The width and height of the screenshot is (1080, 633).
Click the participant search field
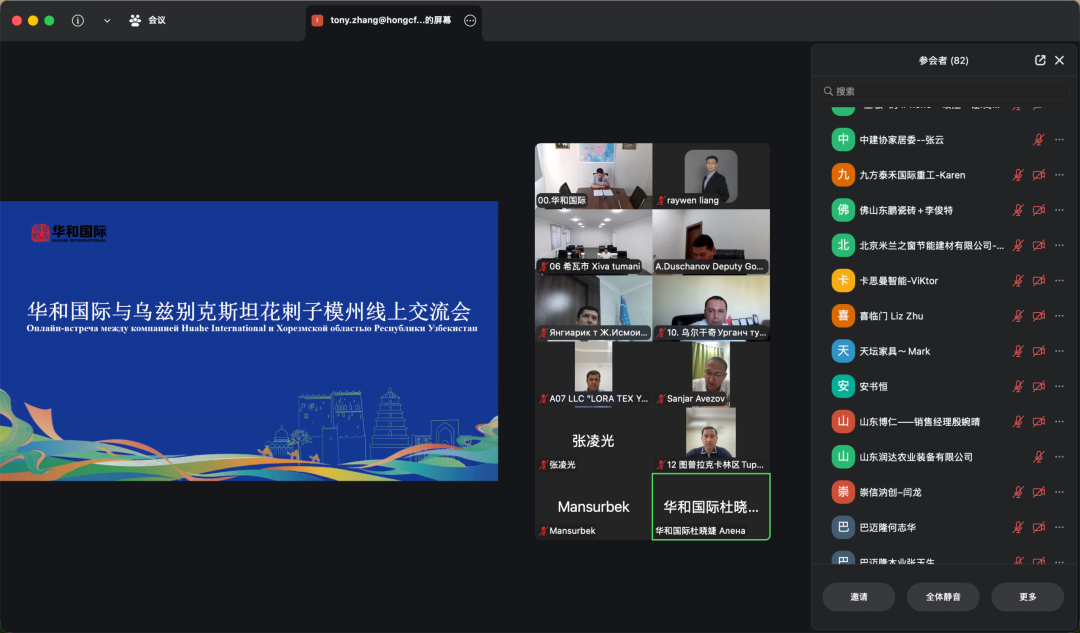(944, 91)
